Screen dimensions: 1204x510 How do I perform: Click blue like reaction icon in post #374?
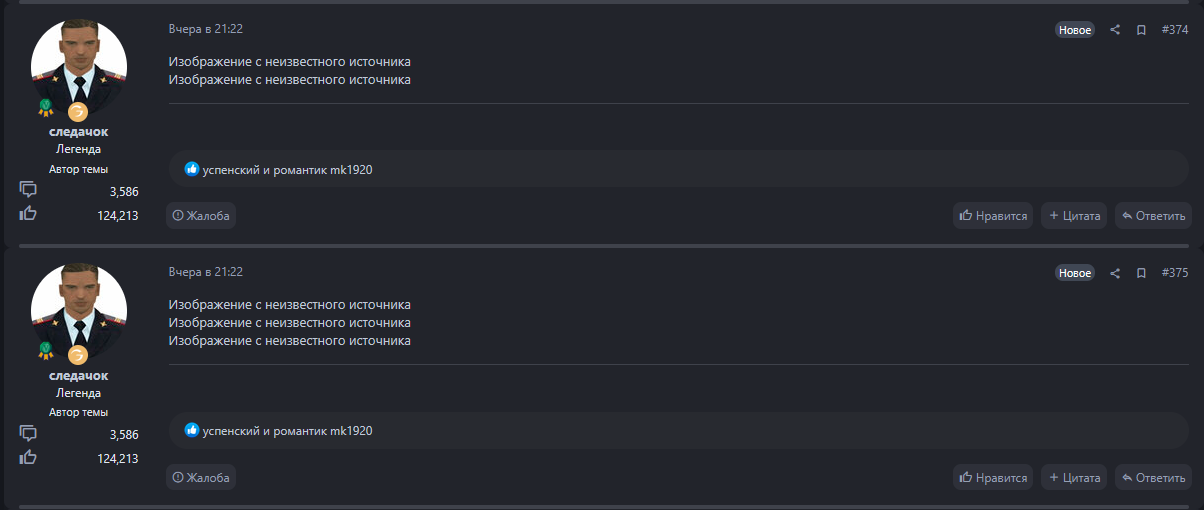click(x=192, y=169)
